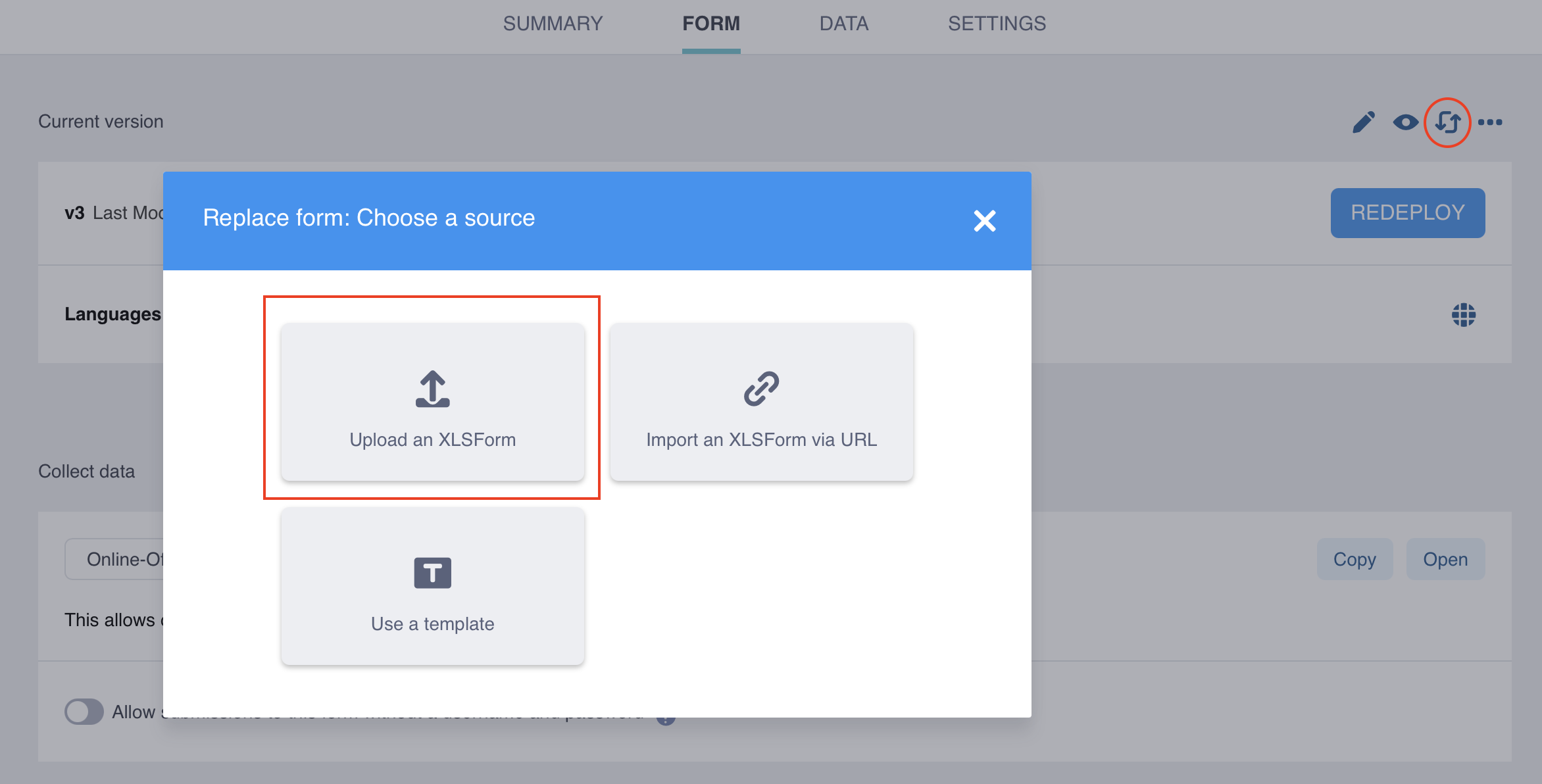
Task: Click the circled replace form icon
Action: click(1447, 121)
